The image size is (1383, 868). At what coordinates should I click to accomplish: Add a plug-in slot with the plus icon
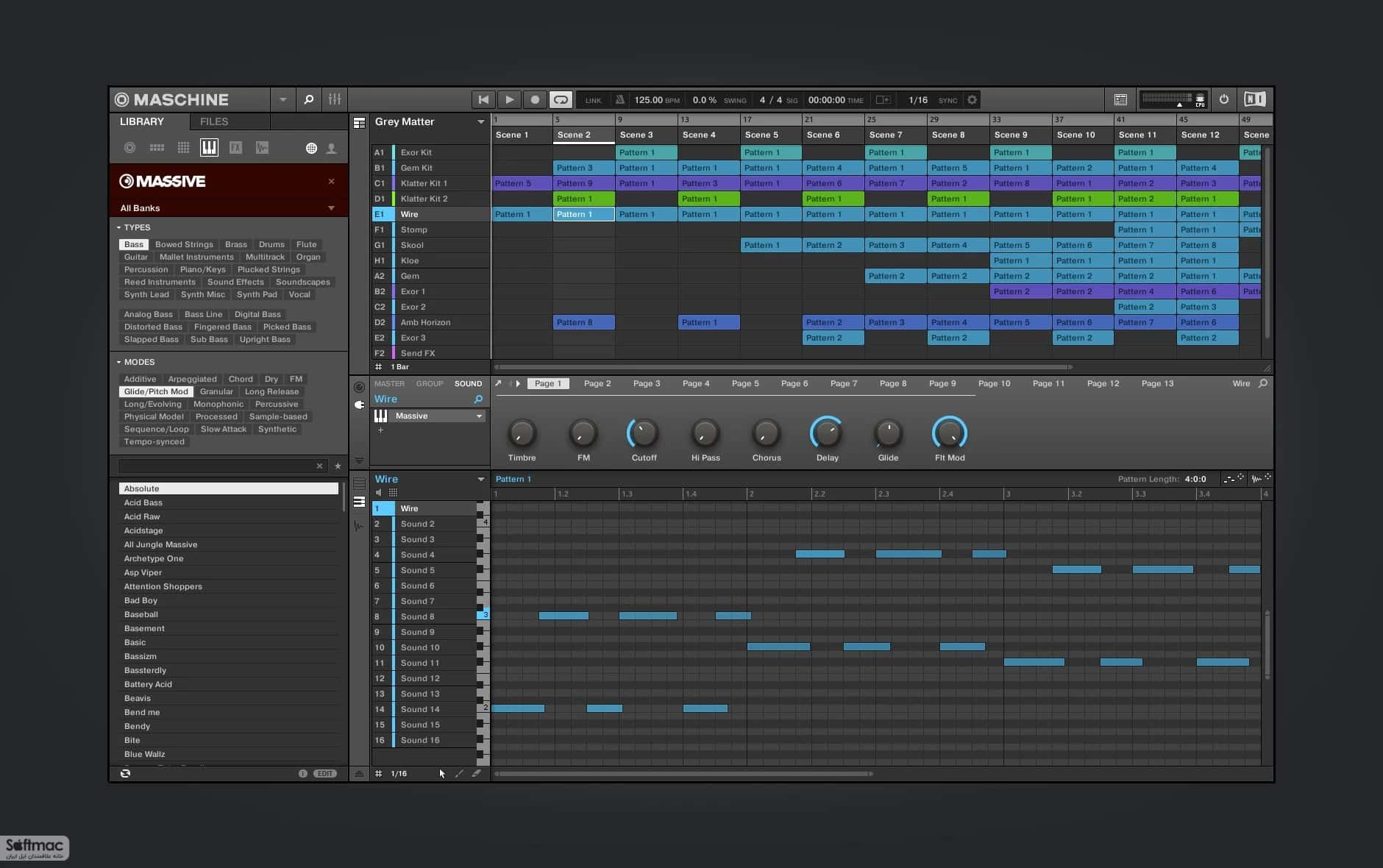click(x=380, y=430)
